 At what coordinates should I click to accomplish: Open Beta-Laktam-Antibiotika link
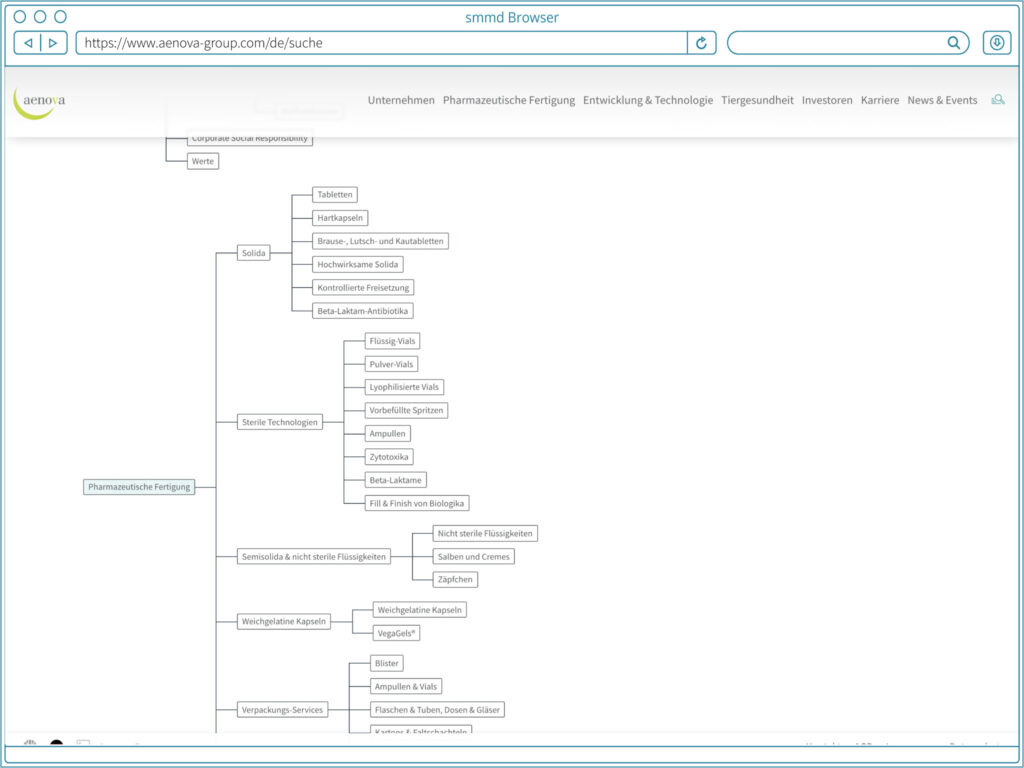coord(362,311)
